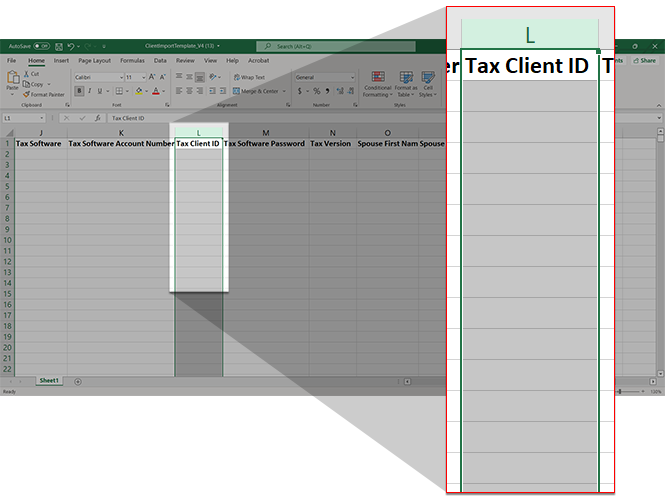Toggle Italic formatting

click(x=89, y=91)
